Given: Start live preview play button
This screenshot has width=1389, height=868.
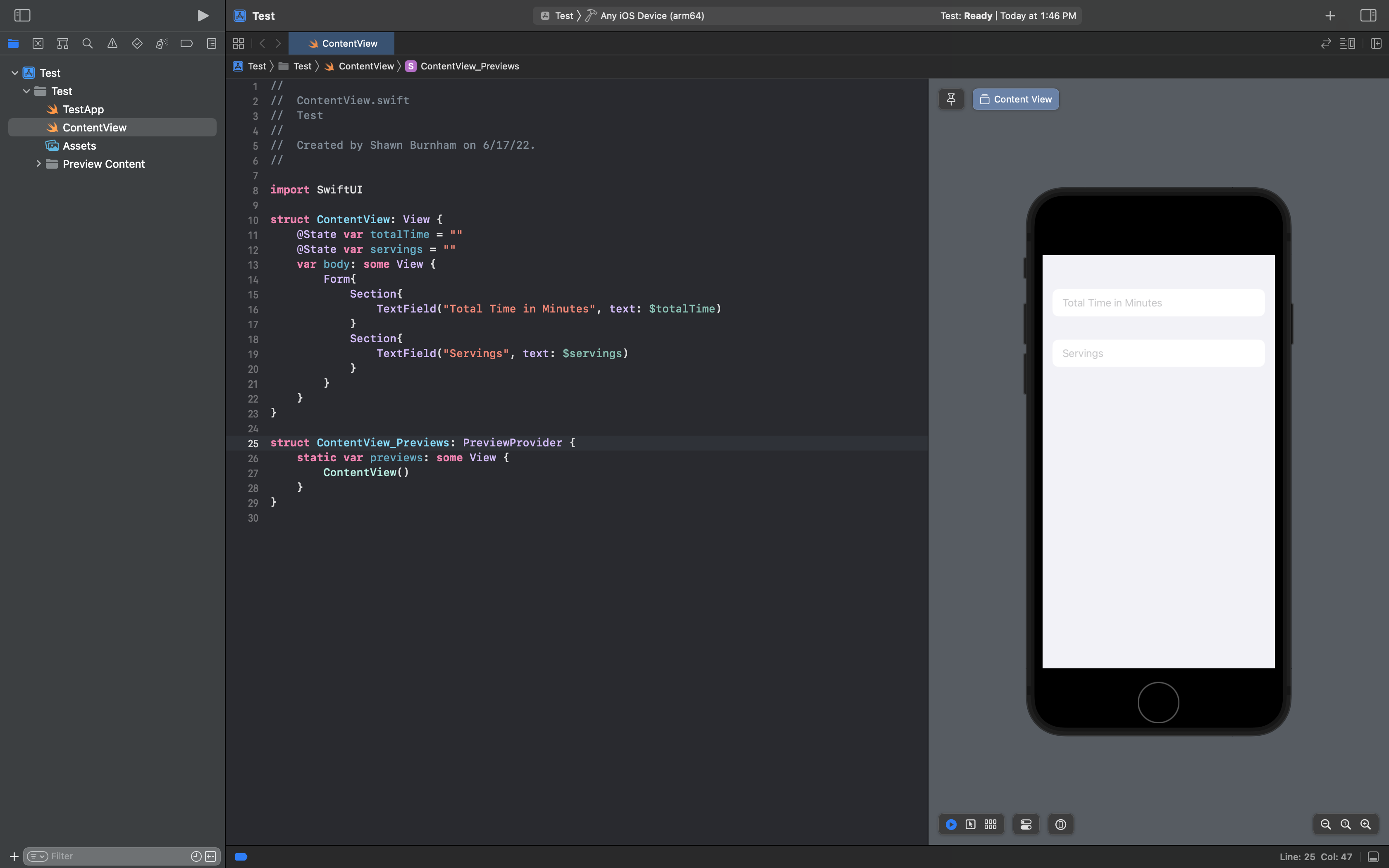Looking at the screenshot, I should [x=951, y=824].
